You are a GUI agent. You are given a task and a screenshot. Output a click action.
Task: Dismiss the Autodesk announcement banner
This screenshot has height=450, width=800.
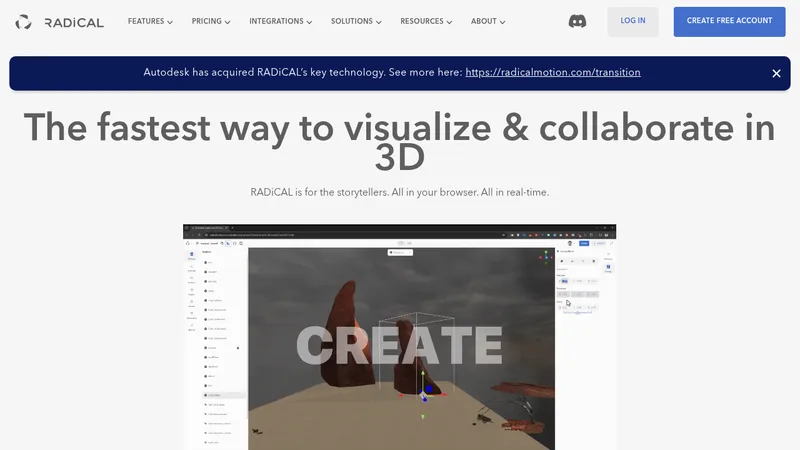776,73
